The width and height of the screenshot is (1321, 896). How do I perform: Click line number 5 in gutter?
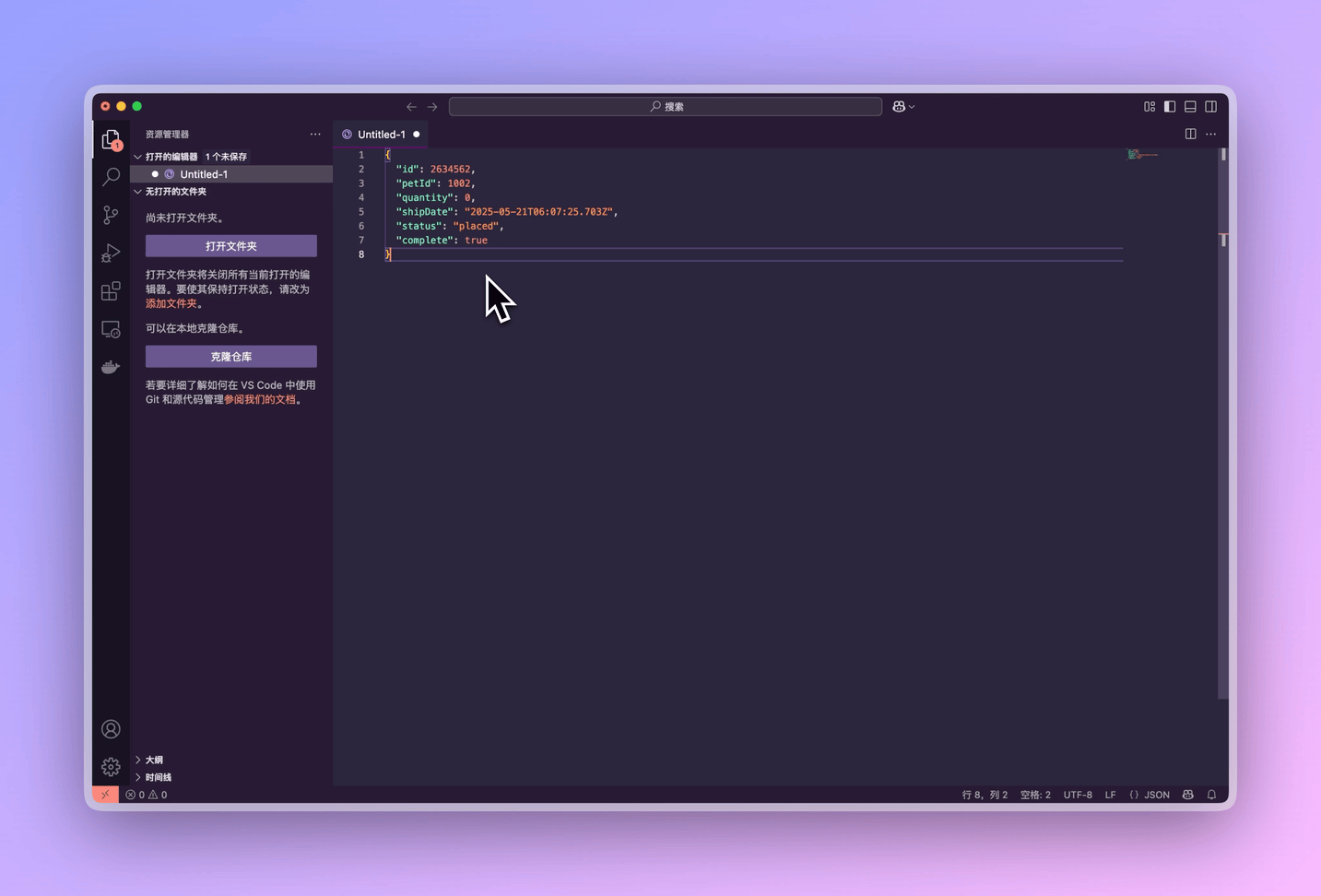(361, 212)
